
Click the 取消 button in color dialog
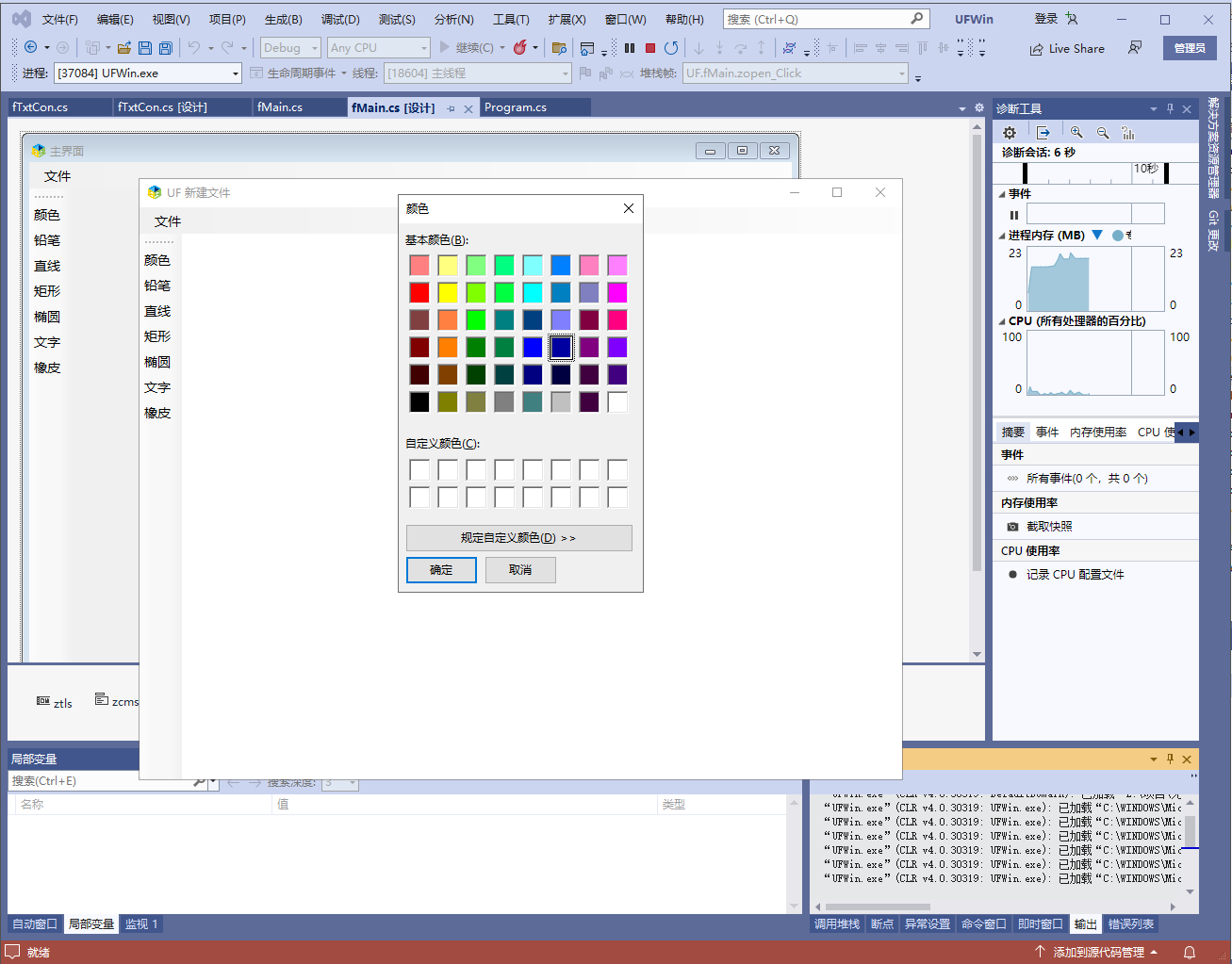click(520, 570)
